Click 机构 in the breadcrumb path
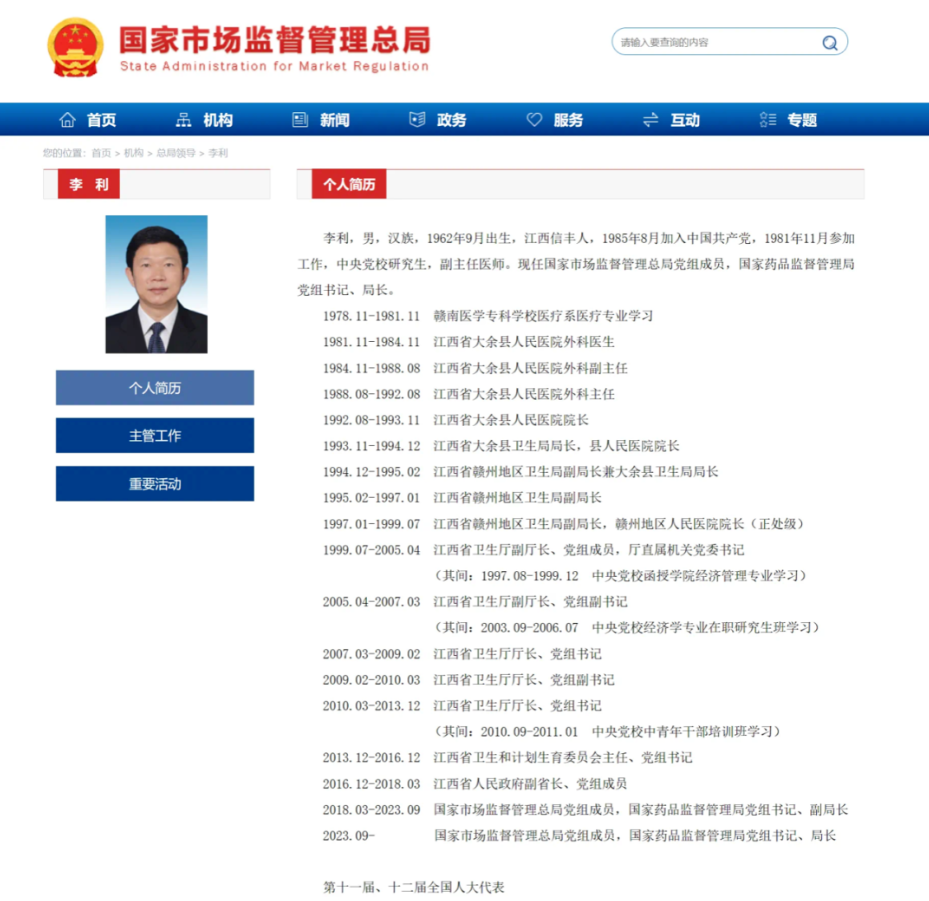Screen dimensions: 929x901 [133, 153]
